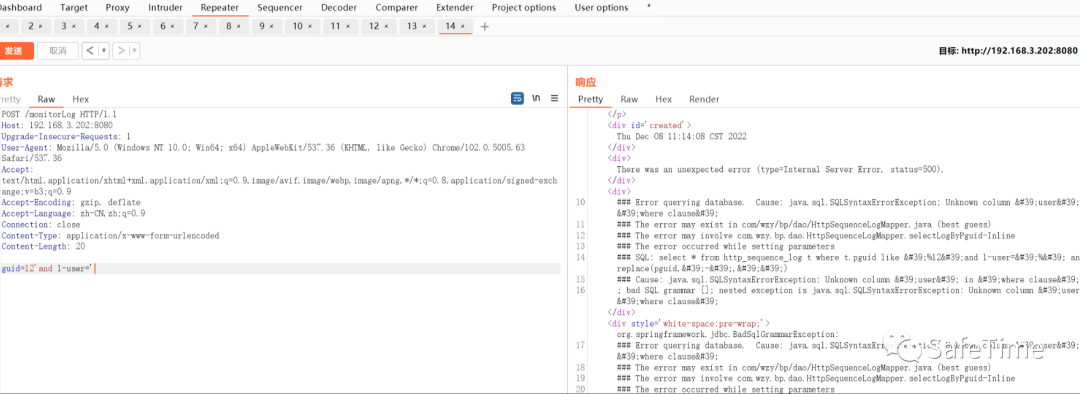1080x394 pixels.
Task: Click the target URL http://192.168.3.202:8080
Action: (x=1019, y=51)
